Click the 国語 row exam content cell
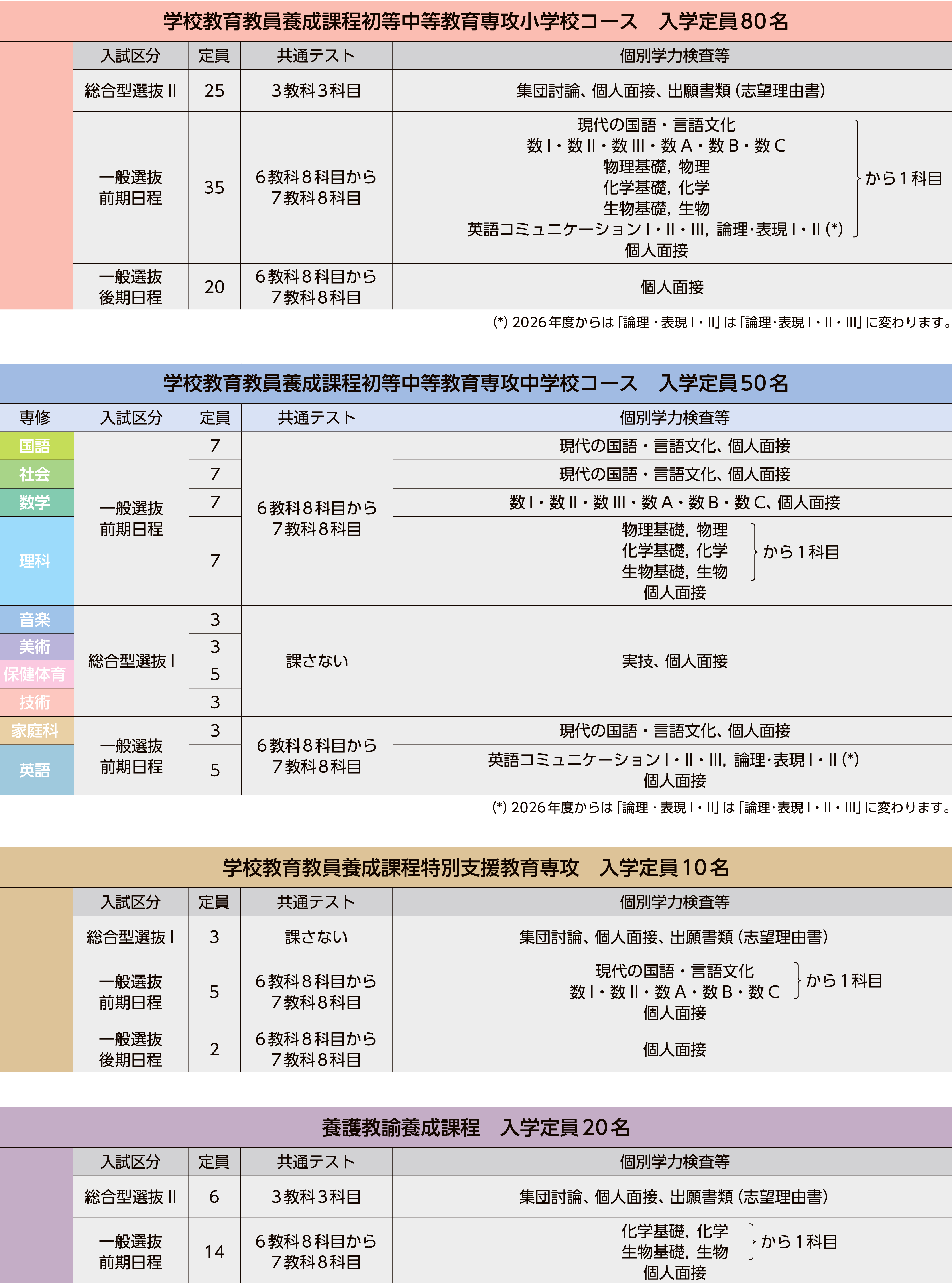Viewport: 952px width, 1283px height. pyautogui.click(x=673, y=445)
